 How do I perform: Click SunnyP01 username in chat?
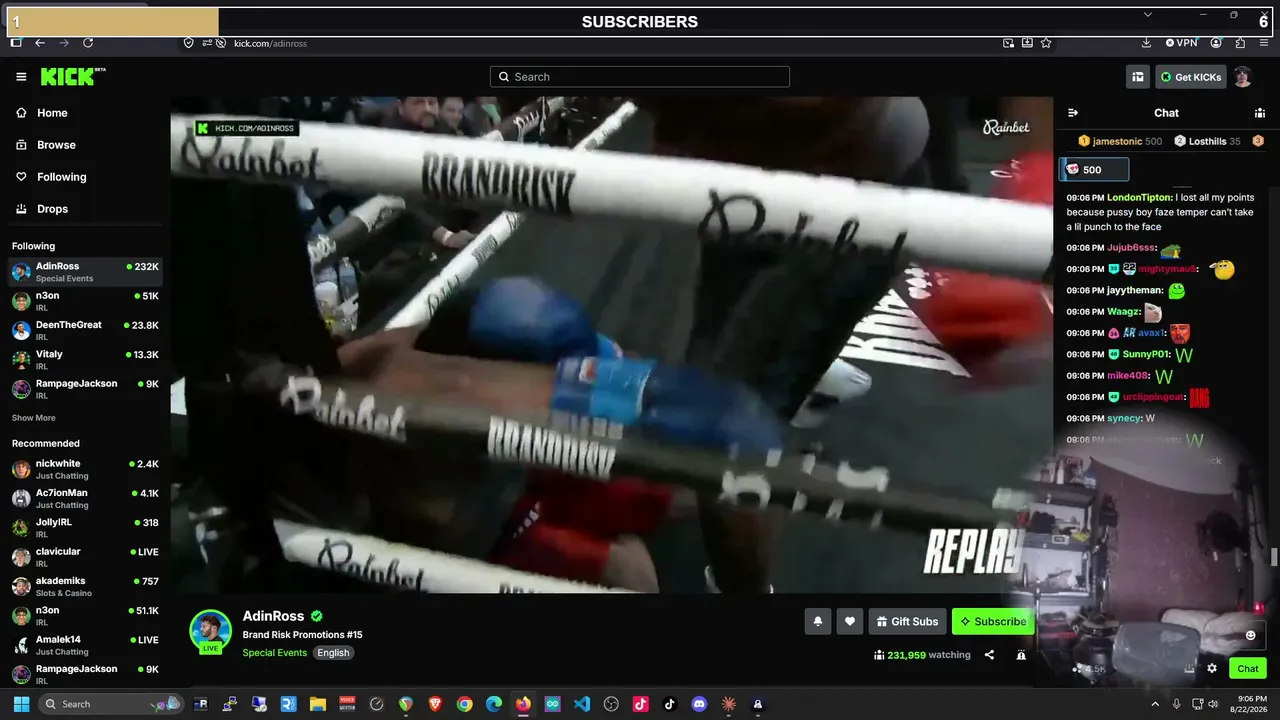1146,354
